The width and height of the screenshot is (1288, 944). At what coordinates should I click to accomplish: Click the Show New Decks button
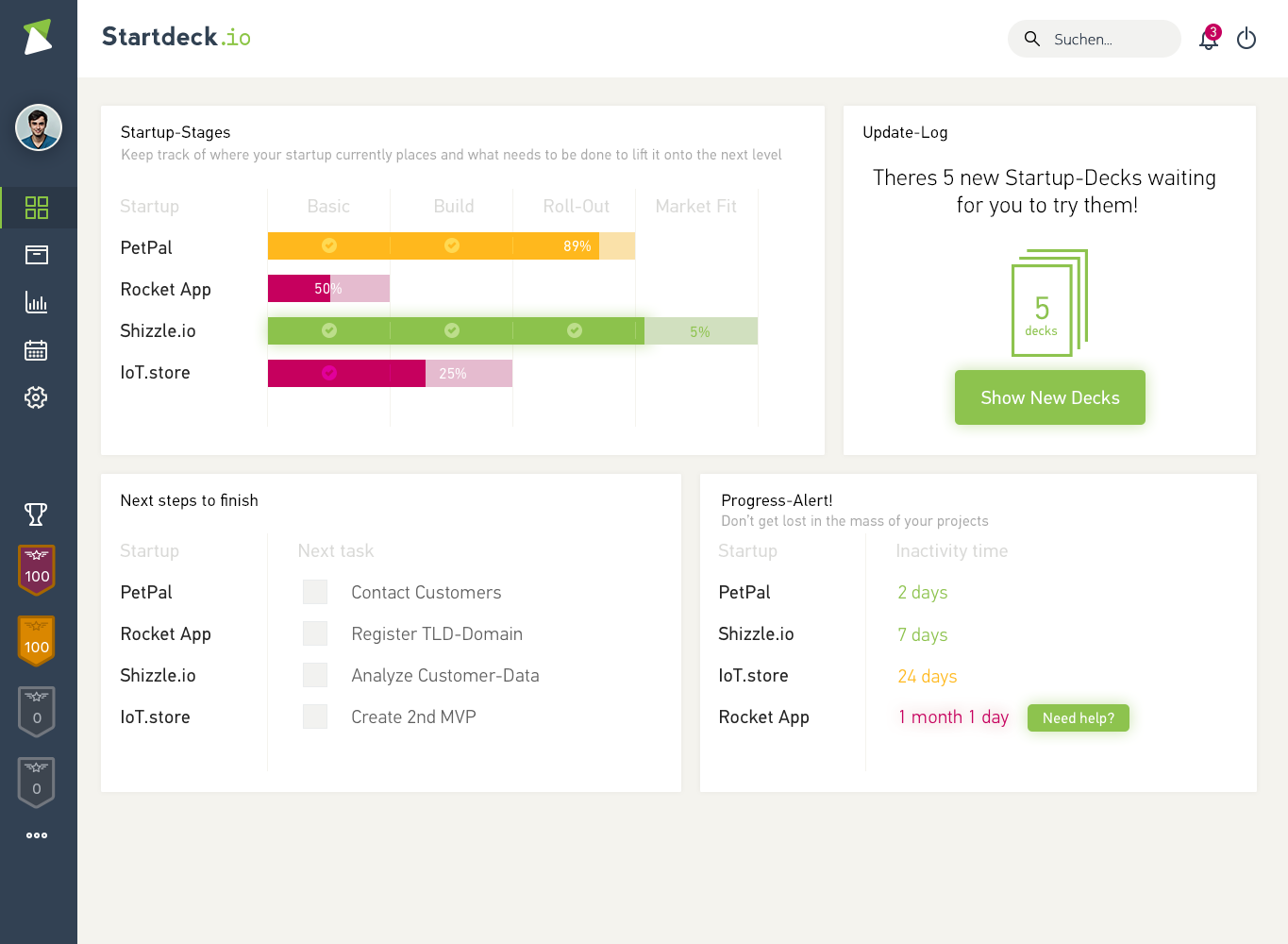[x=1049, y=397]
